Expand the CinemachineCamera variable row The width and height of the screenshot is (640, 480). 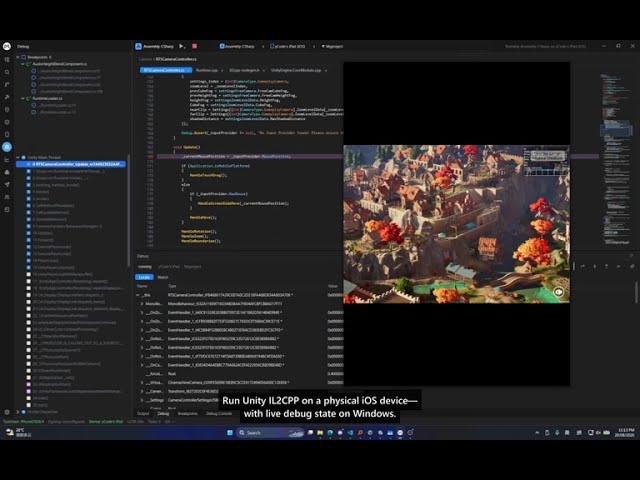point(142,382)
